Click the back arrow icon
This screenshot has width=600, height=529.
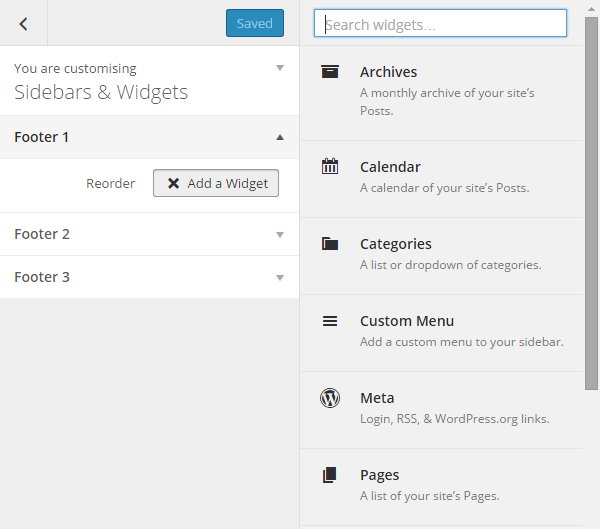(23, 24)
